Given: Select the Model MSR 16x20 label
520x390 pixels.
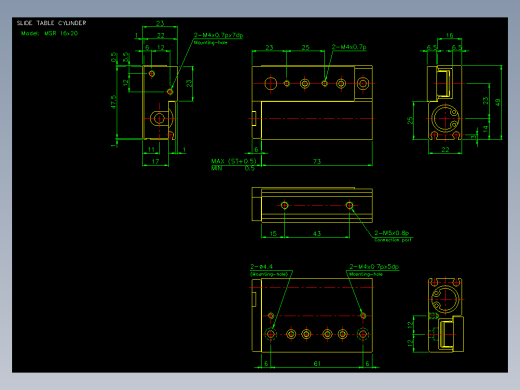Looking at the screenshot, I should coord(49,33).
